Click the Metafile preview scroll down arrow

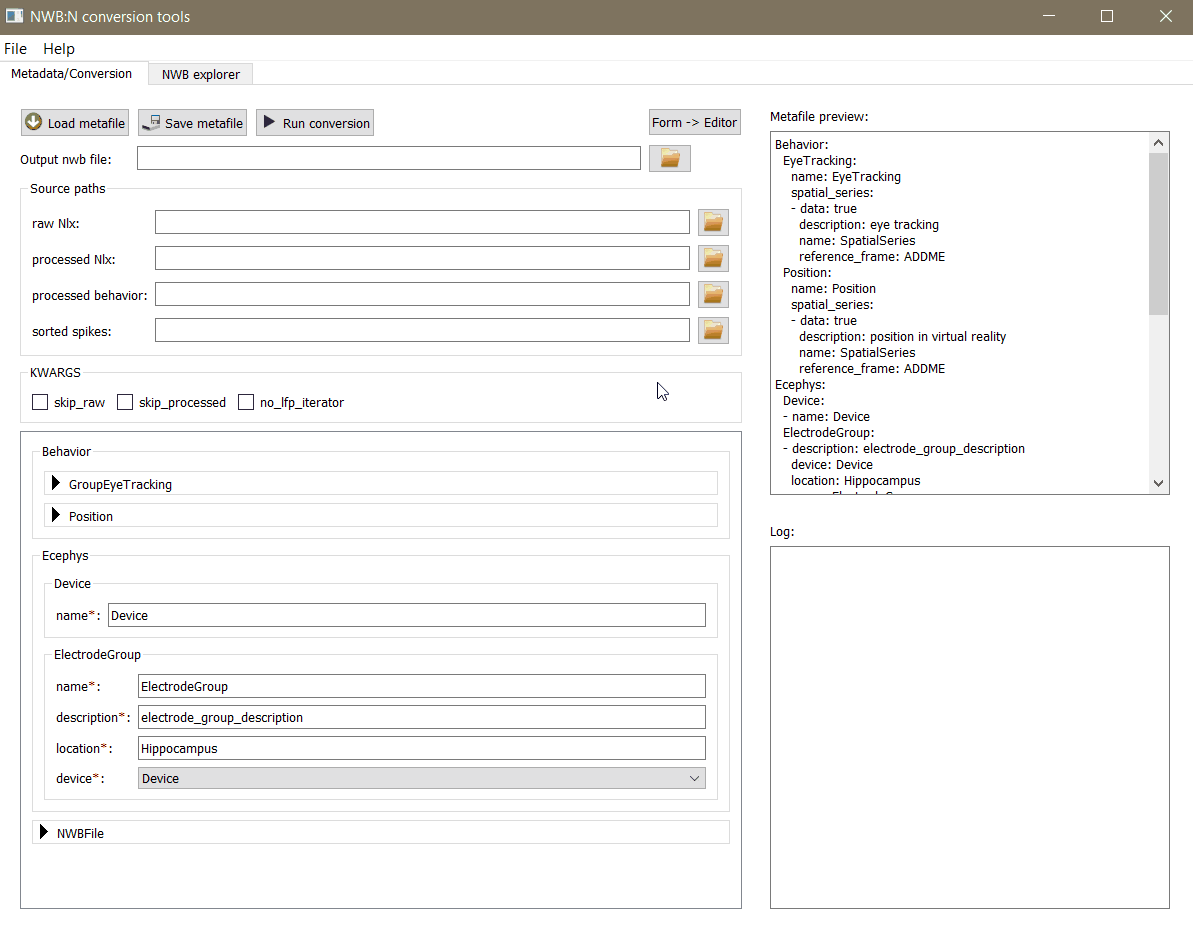click(x=1158, y=483)
